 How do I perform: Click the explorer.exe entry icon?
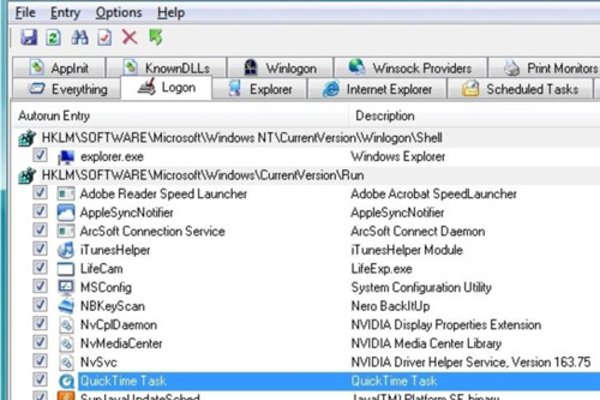tap(66, 157)
